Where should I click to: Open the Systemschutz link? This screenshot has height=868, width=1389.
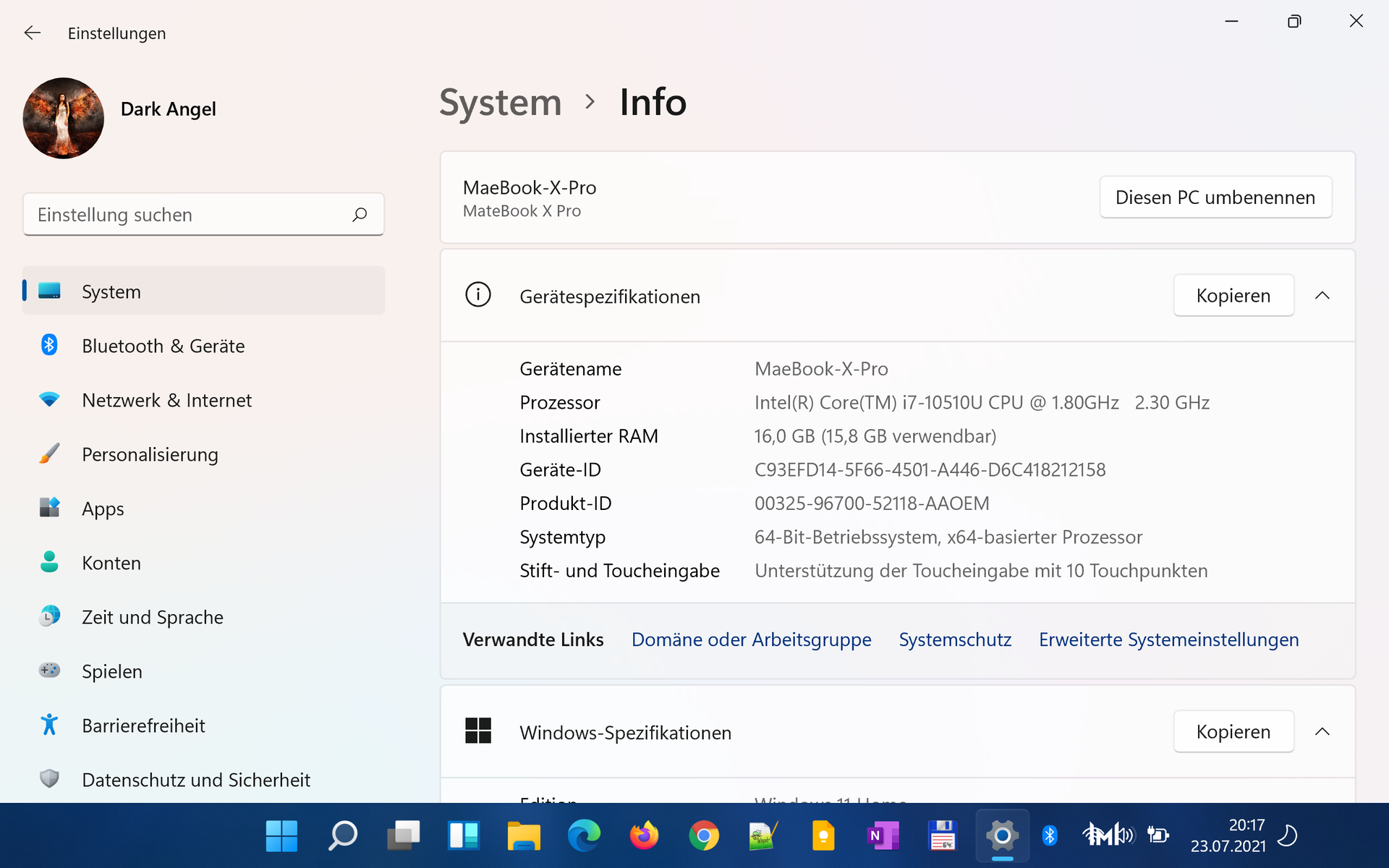coord(955,639)
